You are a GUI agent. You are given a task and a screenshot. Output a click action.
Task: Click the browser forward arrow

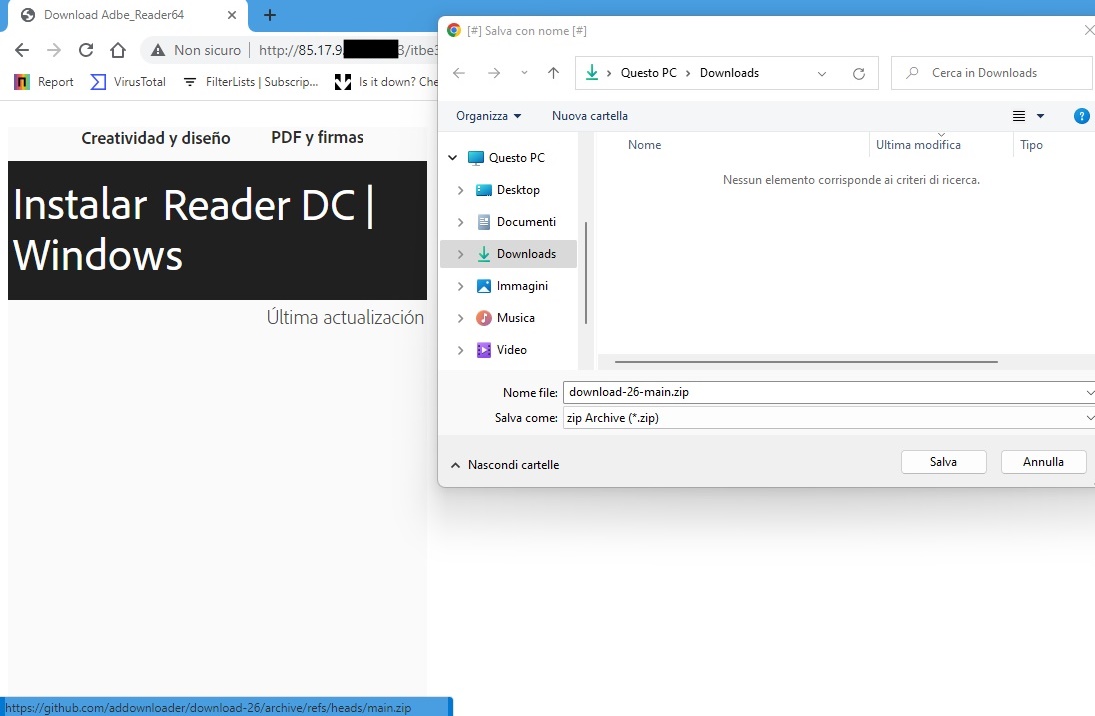click(x=54, y=50)
